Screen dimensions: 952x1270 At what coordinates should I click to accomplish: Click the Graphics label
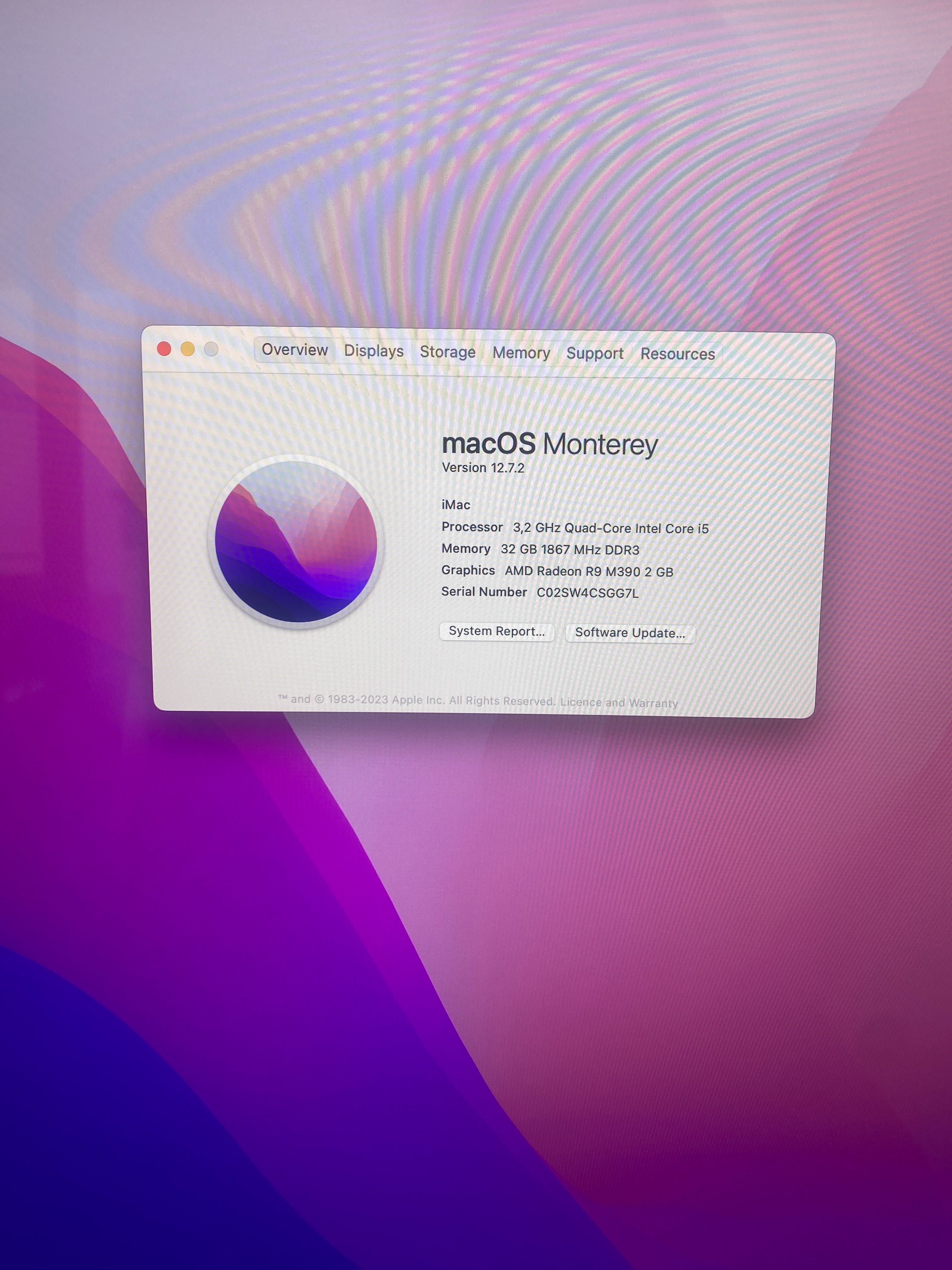468,570
